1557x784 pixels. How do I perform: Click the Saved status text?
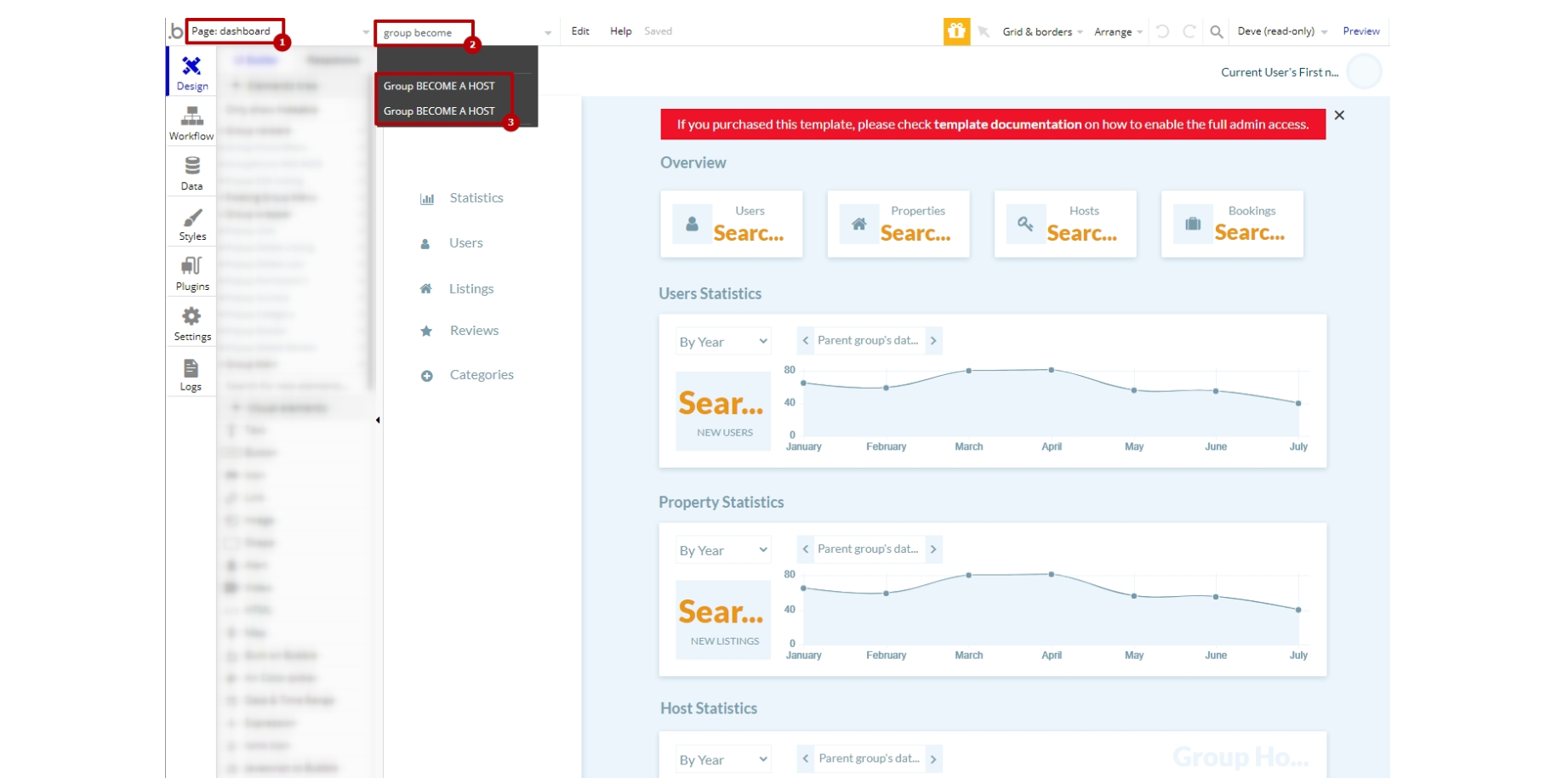click(x=658, y=31)
